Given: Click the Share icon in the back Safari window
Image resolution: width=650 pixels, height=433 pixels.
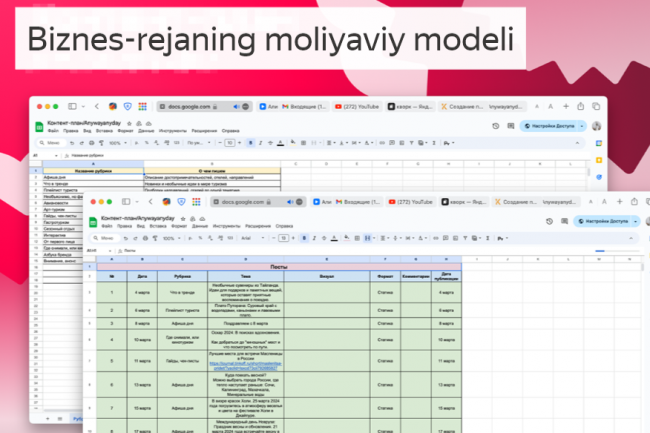Looking at the screenshot, I should [581, 106].
